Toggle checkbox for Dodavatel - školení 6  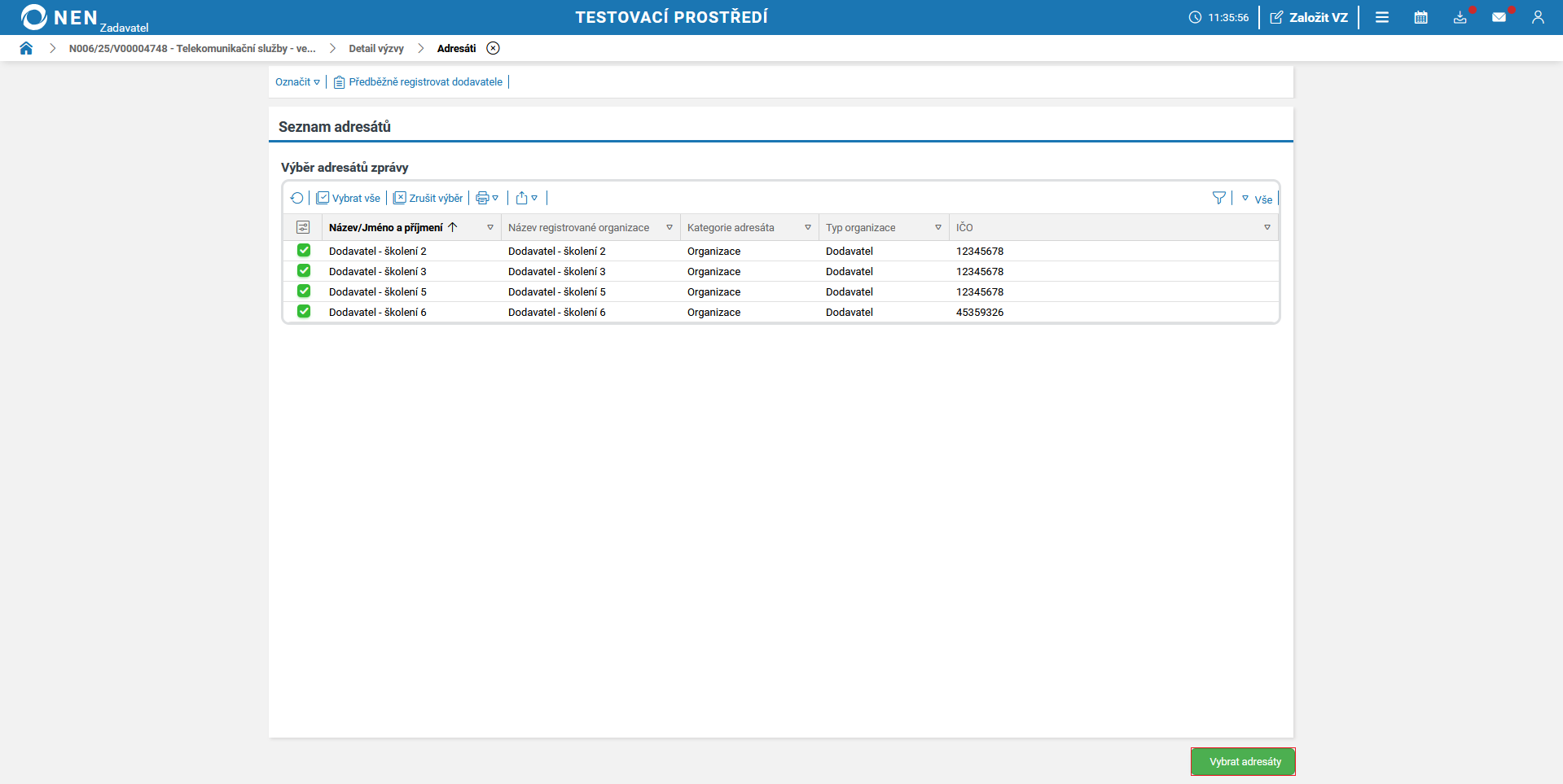click(304, 312)
